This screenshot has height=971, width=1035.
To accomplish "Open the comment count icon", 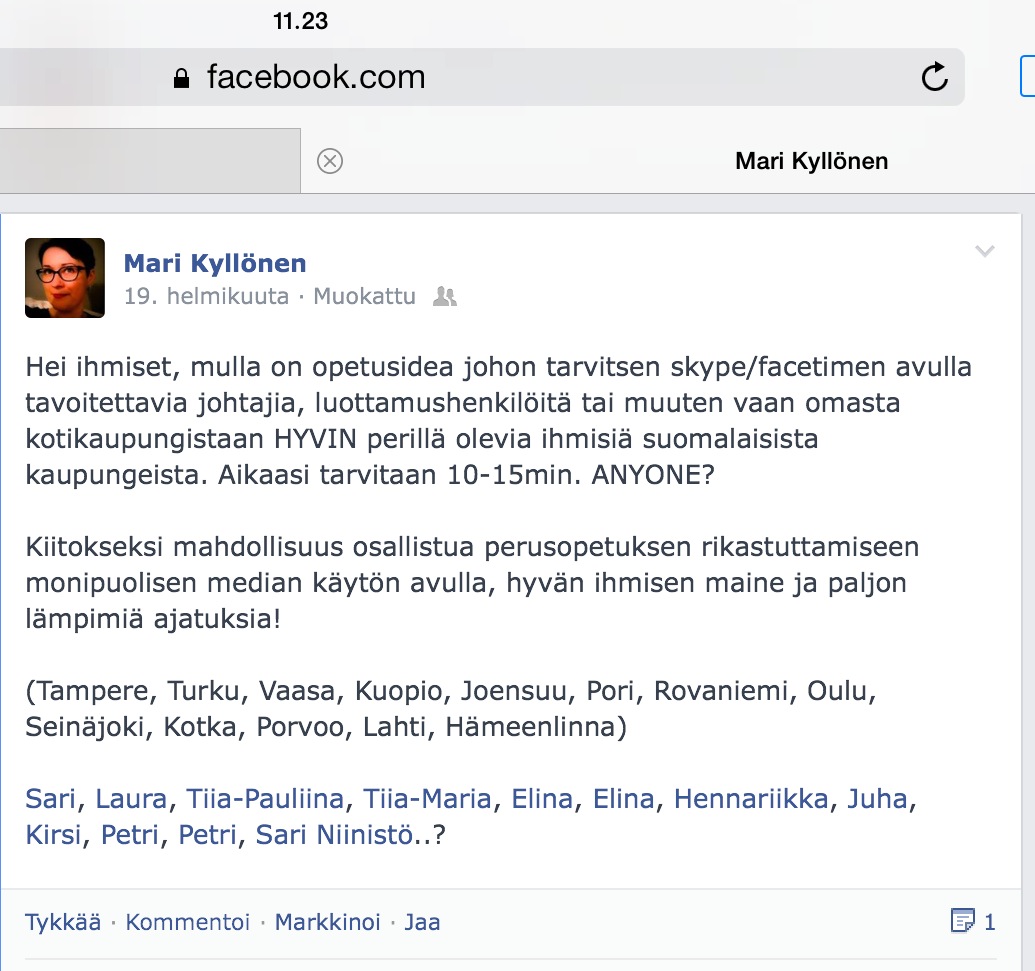I will [962, 920].
